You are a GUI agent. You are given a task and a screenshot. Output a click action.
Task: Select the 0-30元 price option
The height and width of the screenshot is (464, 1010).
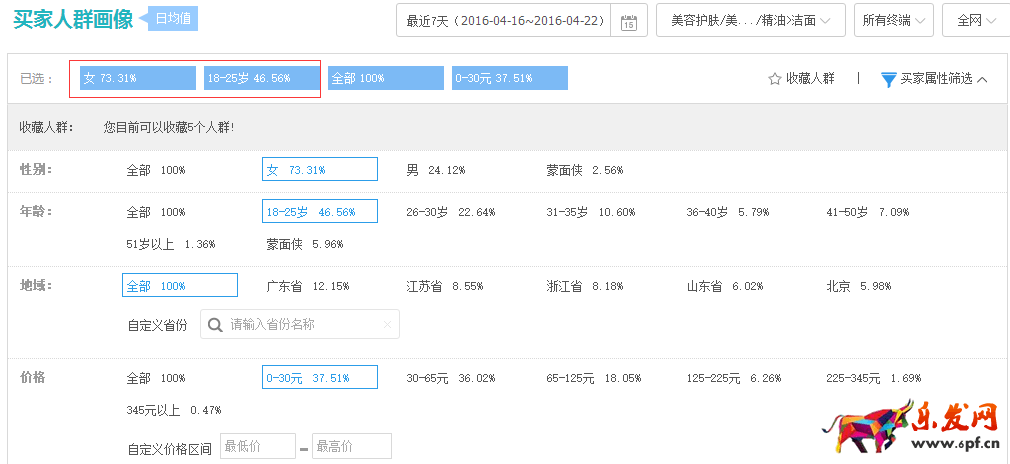pyautogui.click(x=319, y=378)
